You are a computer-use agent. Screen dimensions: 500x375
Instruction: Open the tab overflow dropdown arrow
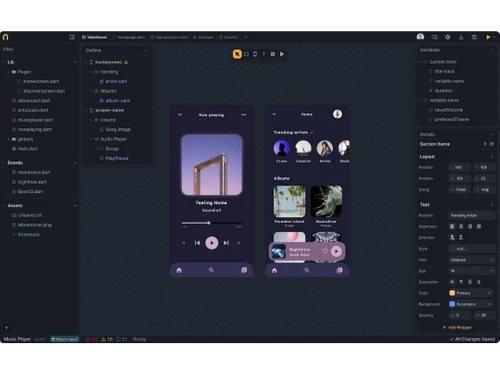pos(246,37)
